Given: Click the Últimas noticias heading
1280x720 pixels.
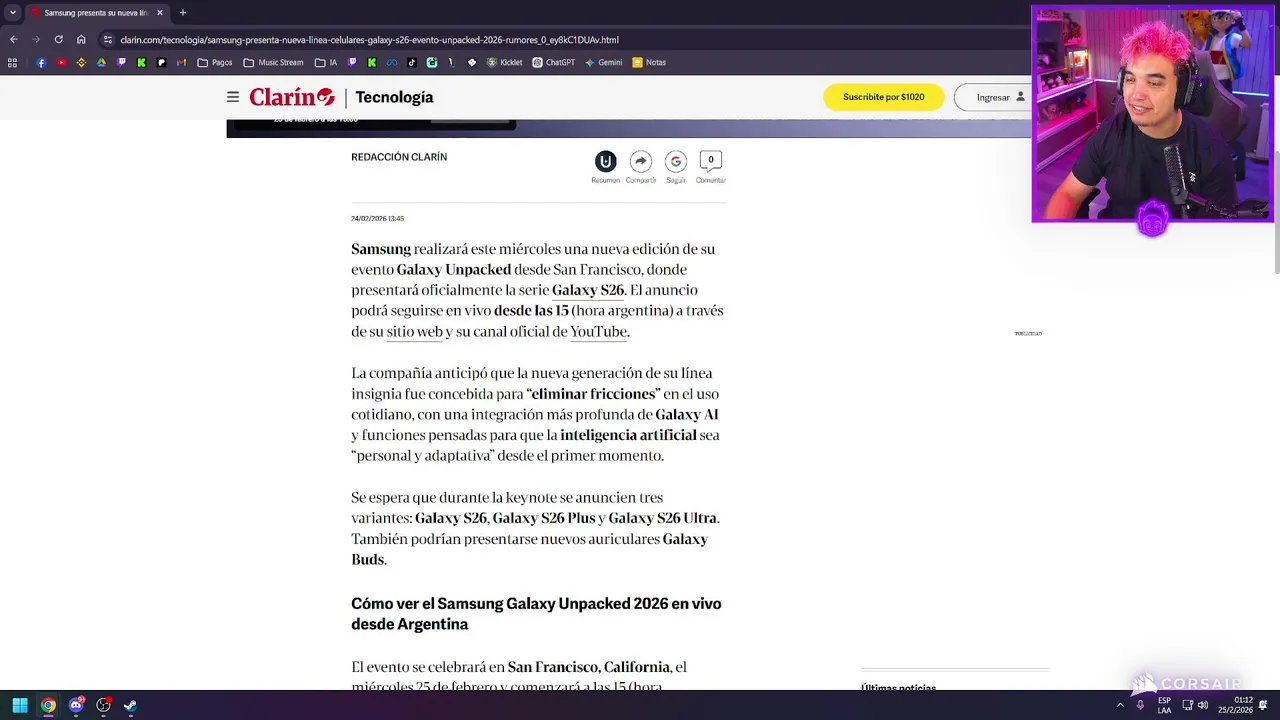Looking at the screenshot, I should click(x=898, y=687).
